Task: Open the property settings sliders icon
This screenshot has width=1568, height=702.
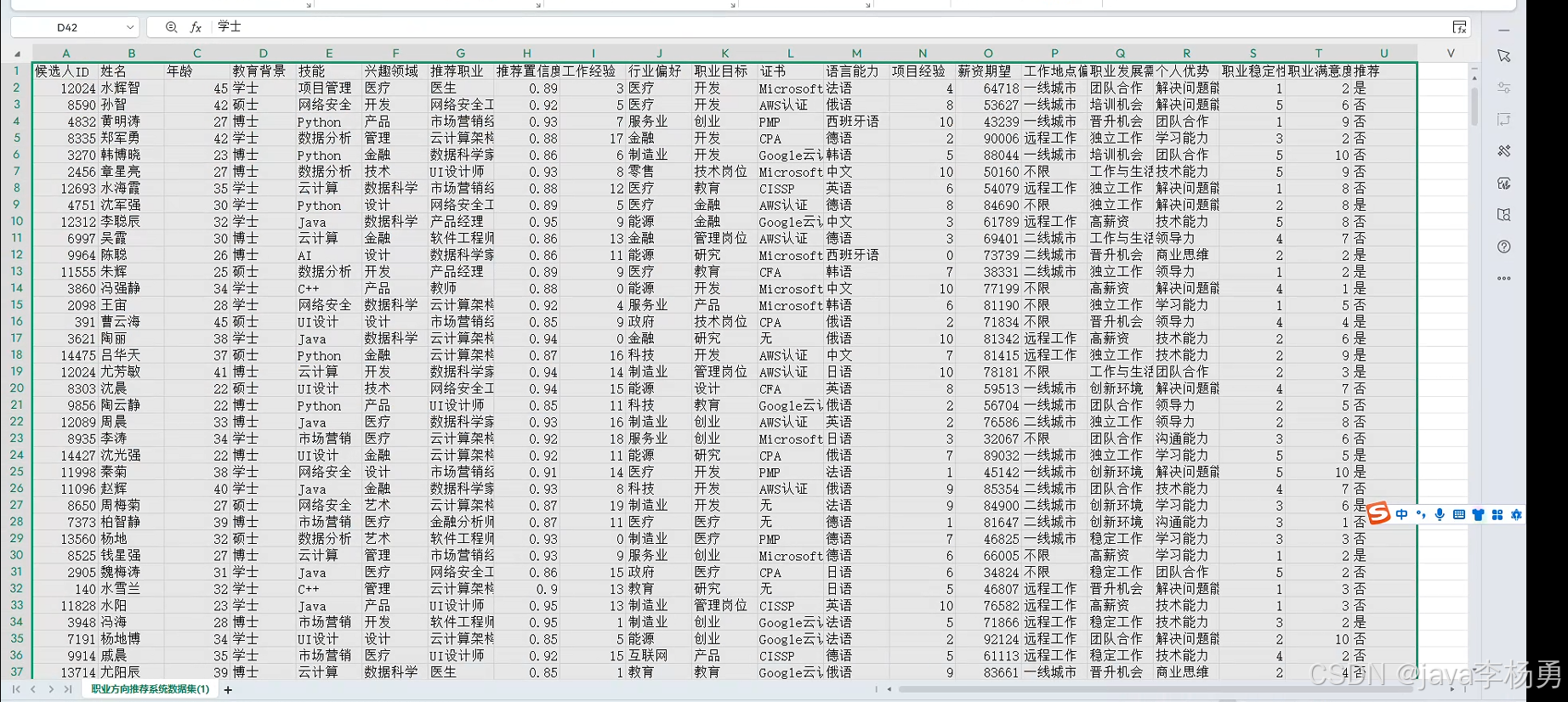Action: (x=1503, y=88)
